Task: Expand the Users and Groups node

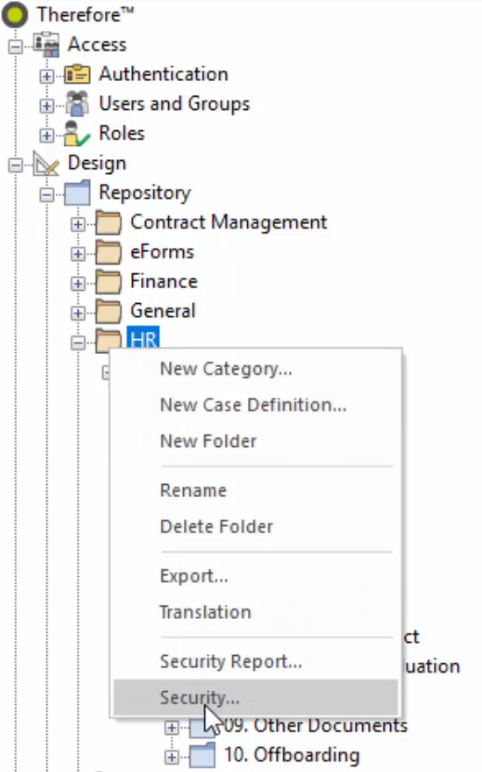Action: click(47, 106)
